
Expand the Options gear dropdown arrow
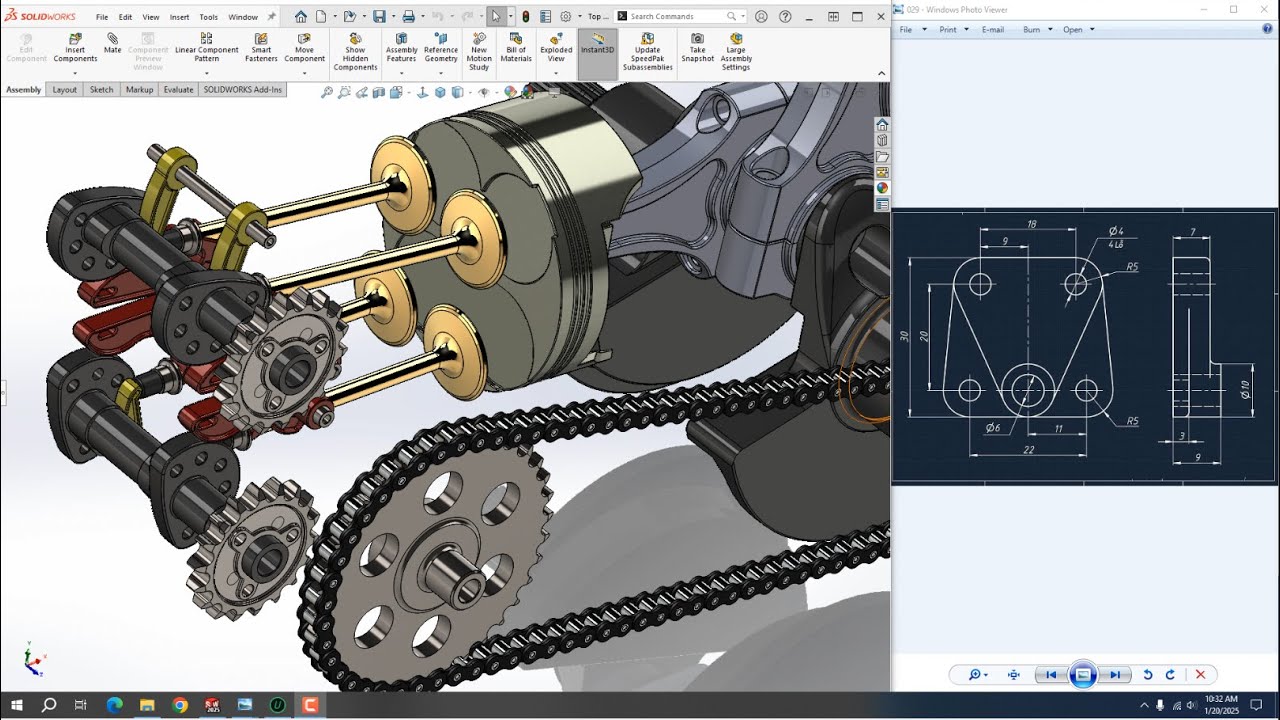tap(579, 16)
